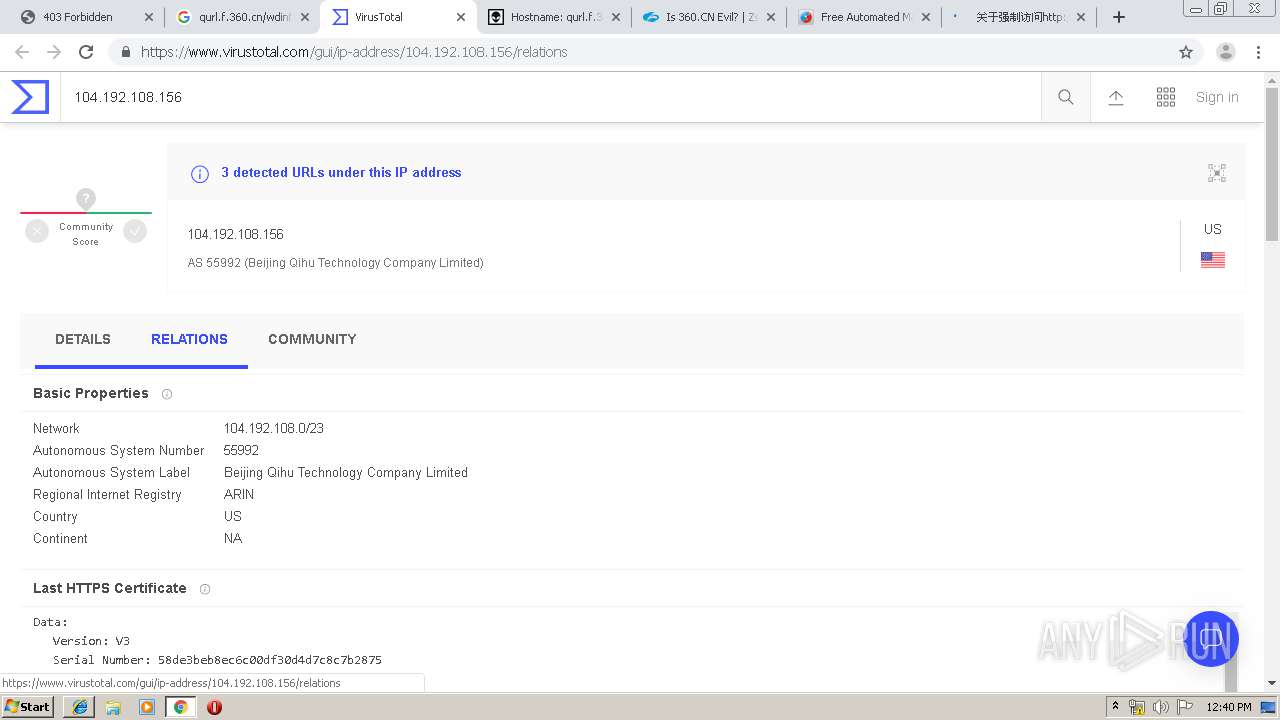Screen dimensions: 1280x720
Task: Click the info icon beside detected URLs
Action: pos(200,174)
